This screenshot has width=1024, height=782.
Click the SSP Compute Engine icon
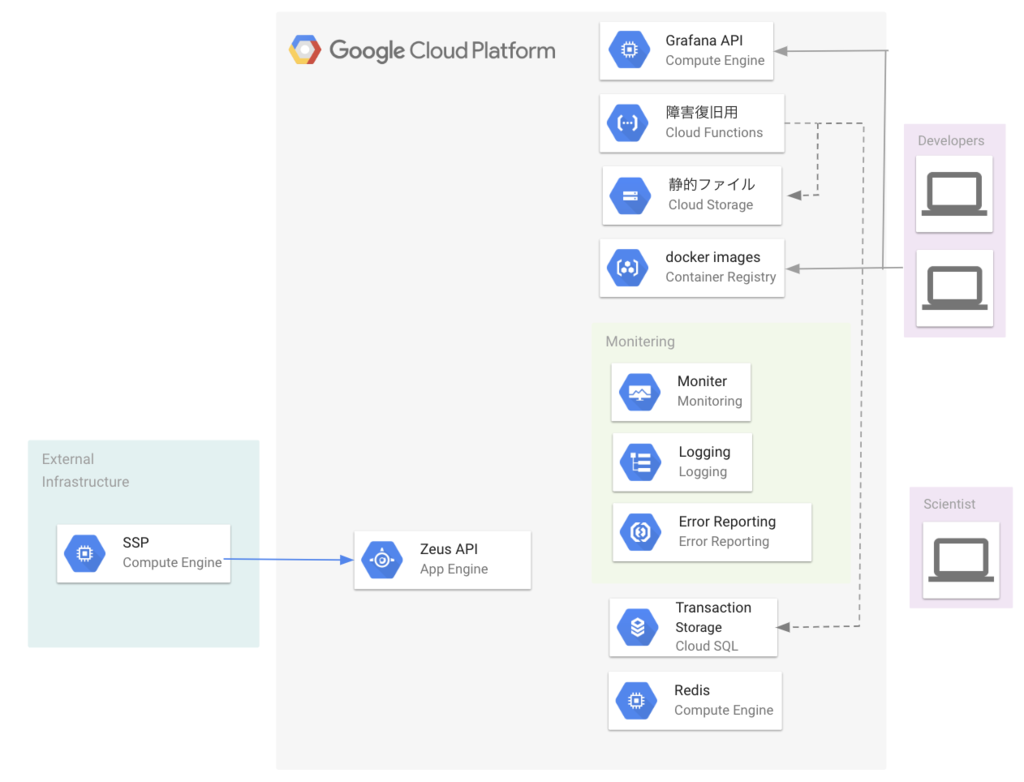pos(84,553)
